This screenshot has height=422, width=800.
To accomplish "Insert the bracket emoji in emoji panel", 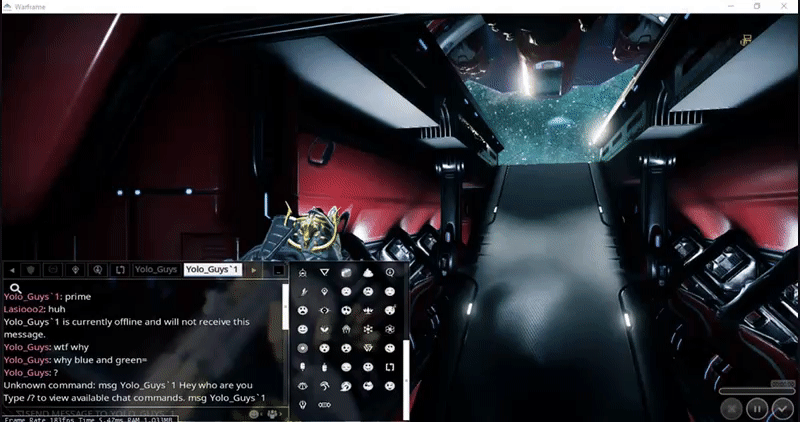I will [x=390, y=367].
